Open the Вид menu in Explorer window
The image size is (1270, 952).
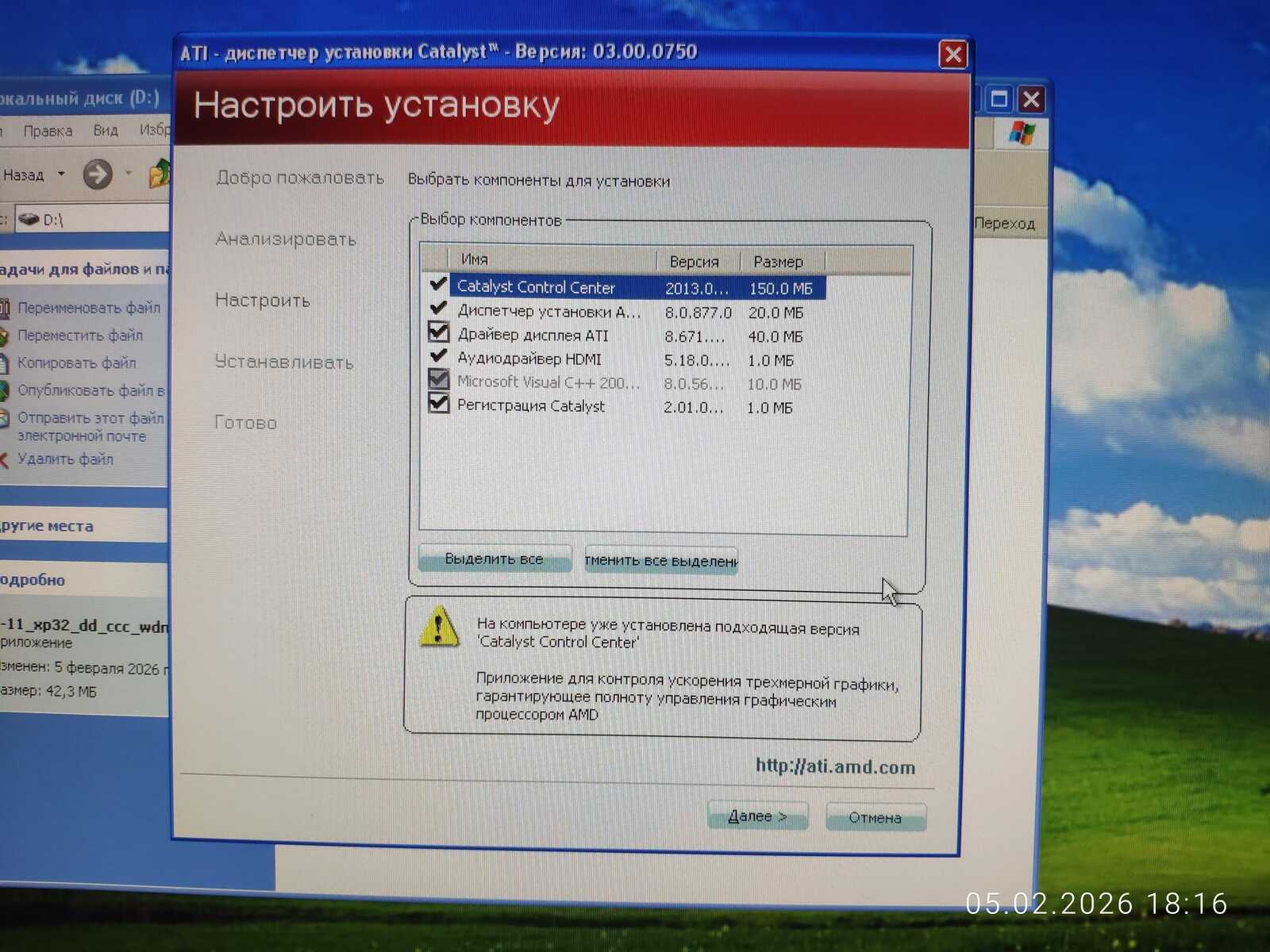coord(106,130)
